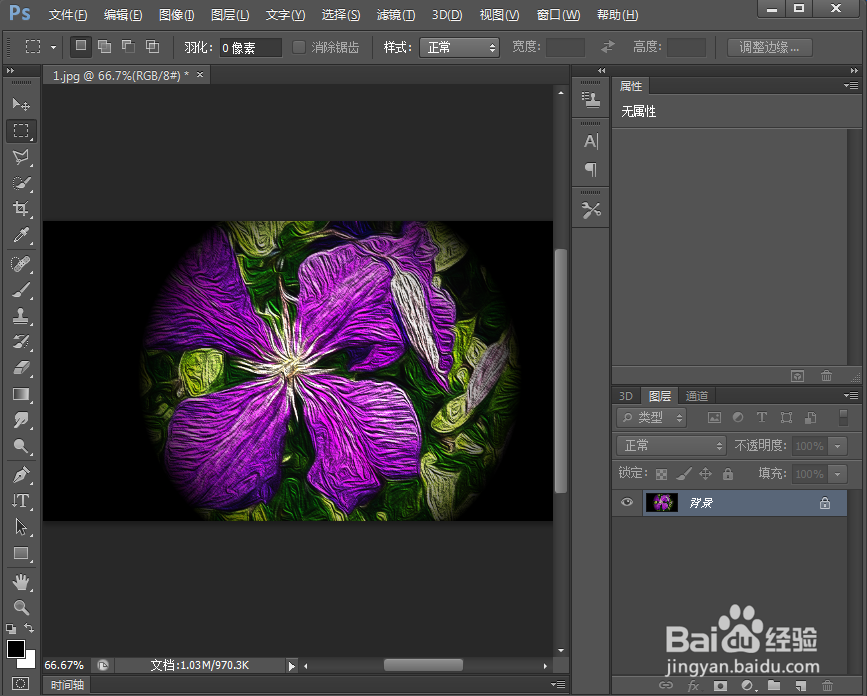
Task: Click the 调整边缘 button
Action: coord(770,48)
